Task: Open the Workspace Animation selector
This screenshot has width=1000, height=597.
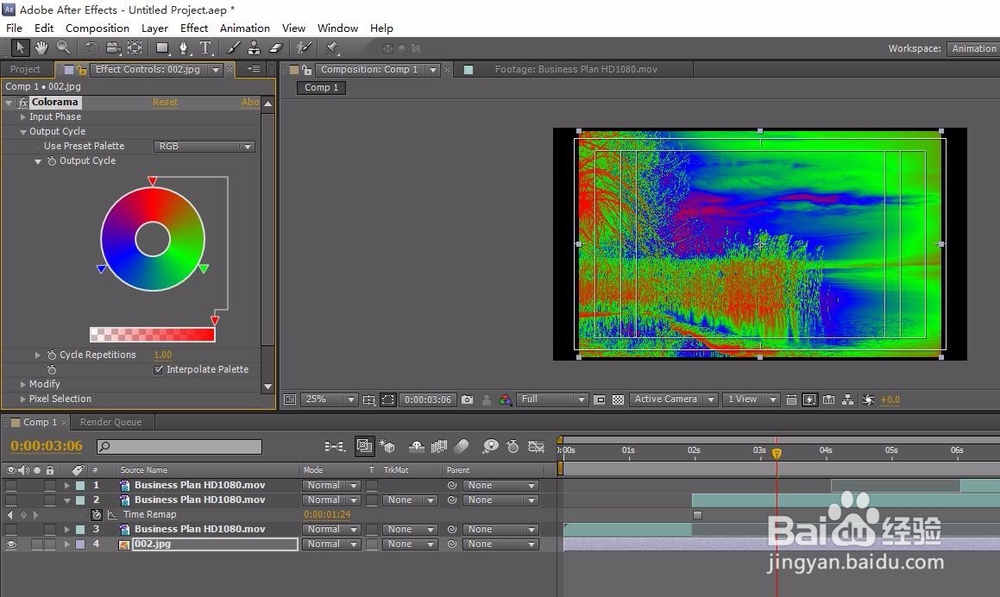Action: [972, 48]
